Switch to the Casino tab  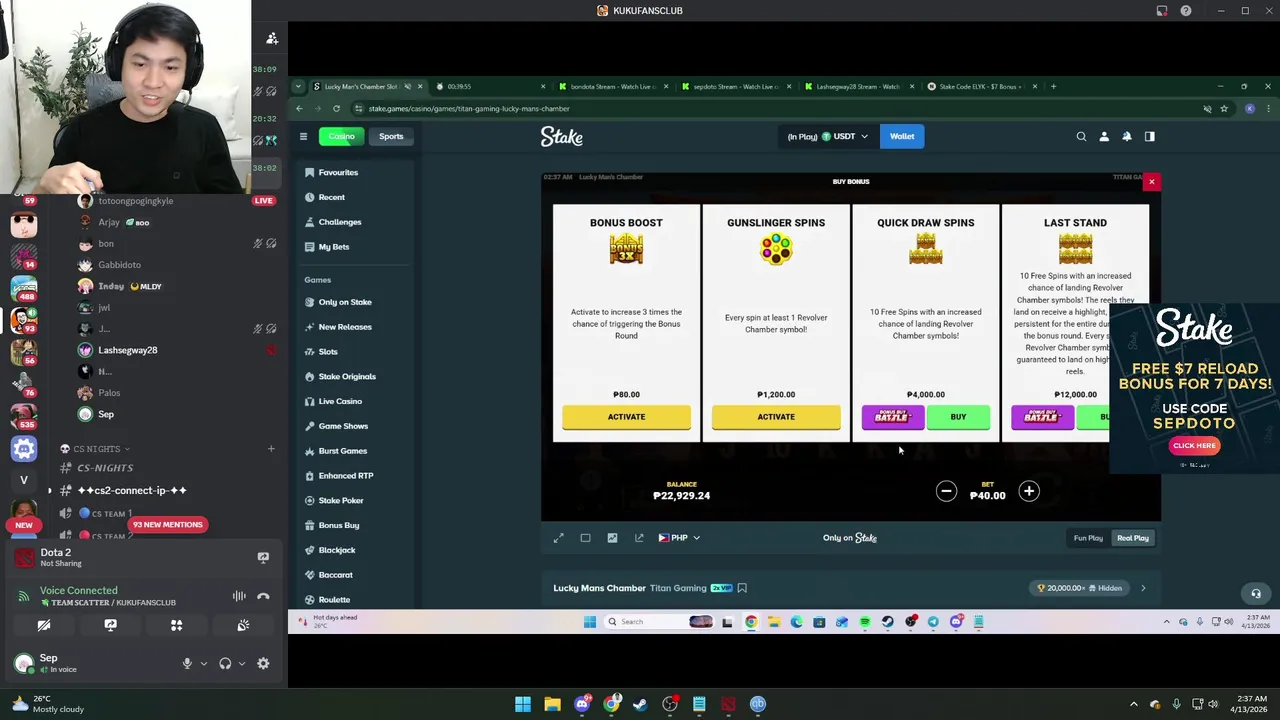click(342, 136)
